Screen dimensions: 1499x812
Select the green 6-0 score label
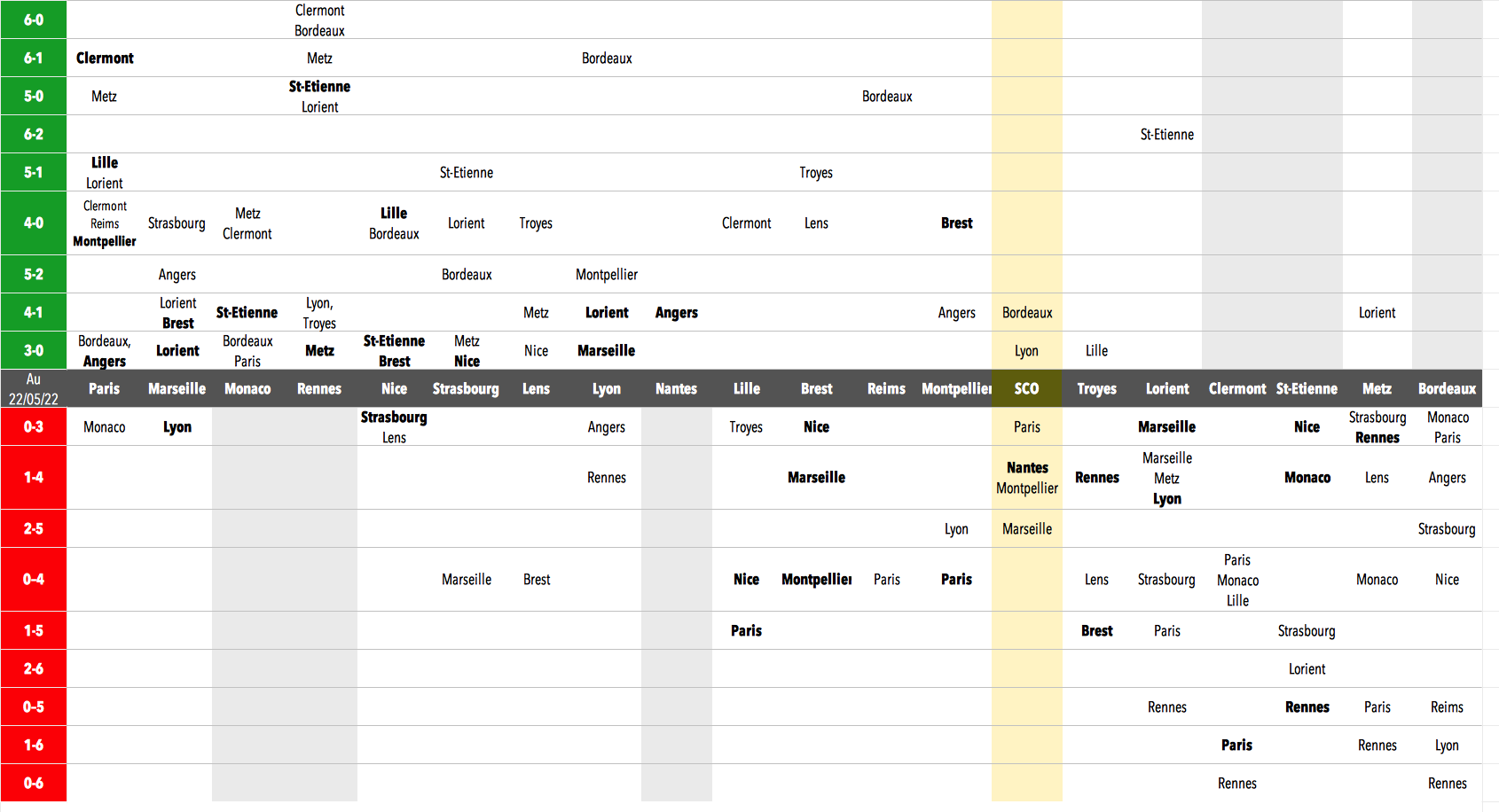pos(34,20)
